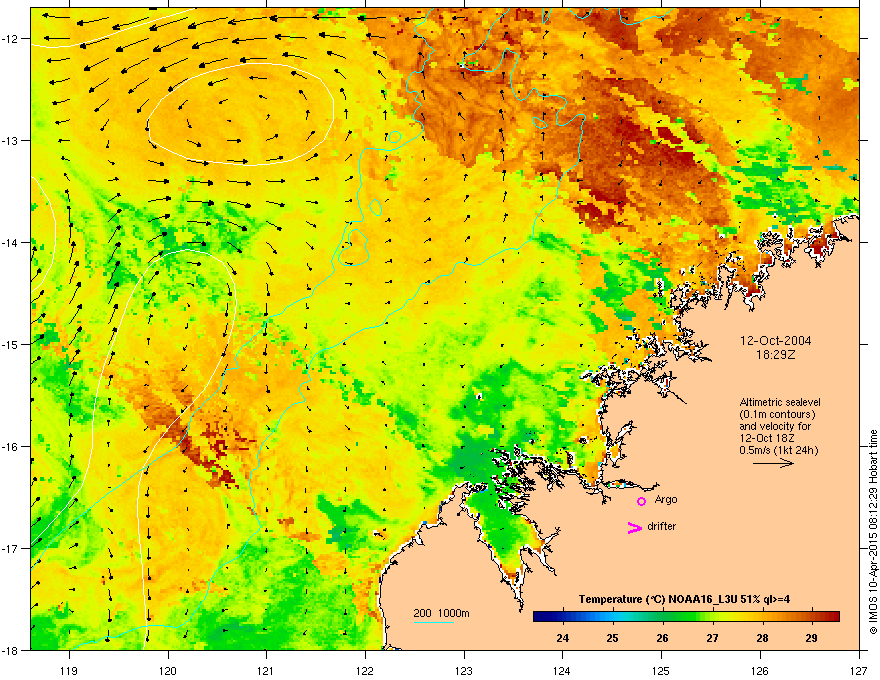Click the '119' longitude axis label
Image resolution: width=880 pixels, height=680 pixels.
pyautogui.click(x=69, y=670)
